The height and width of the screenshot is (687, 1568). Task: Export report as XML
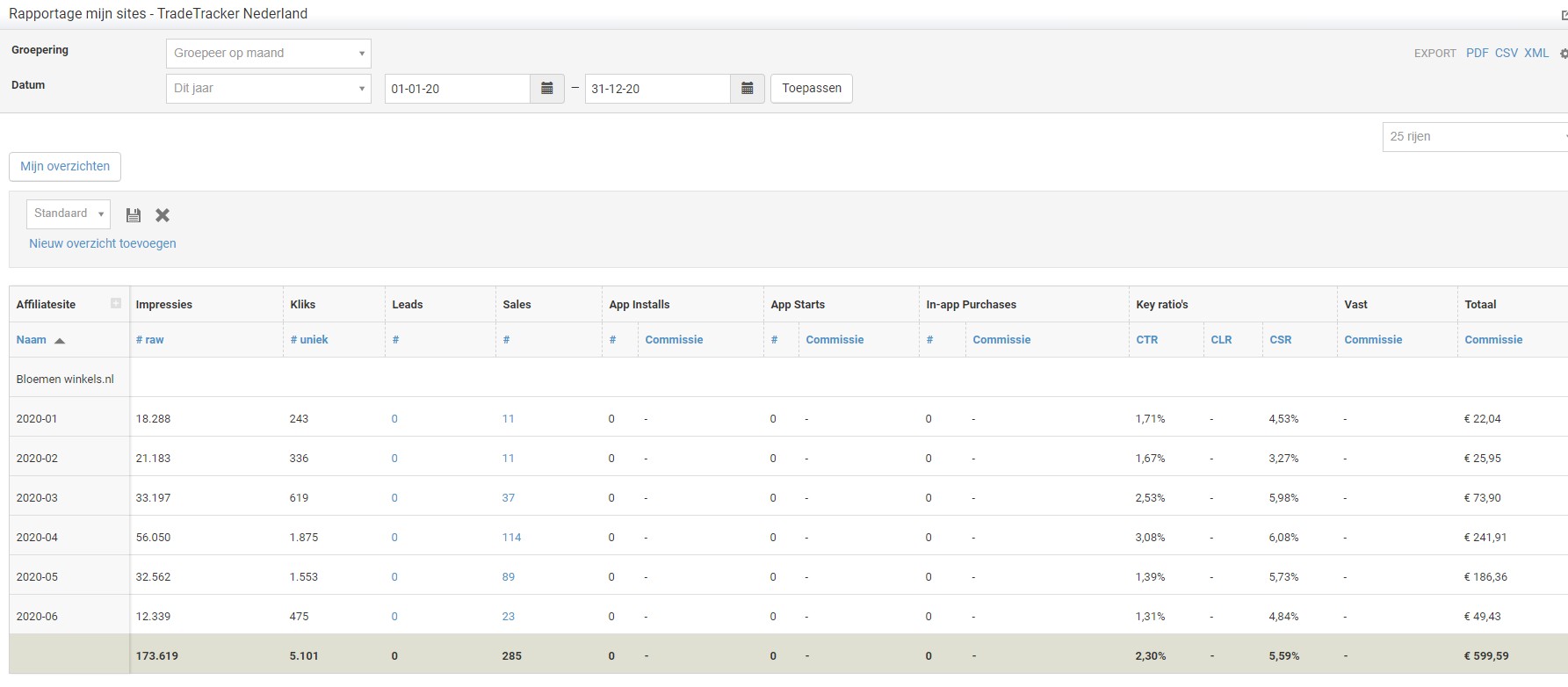(x=1536, y=54)
